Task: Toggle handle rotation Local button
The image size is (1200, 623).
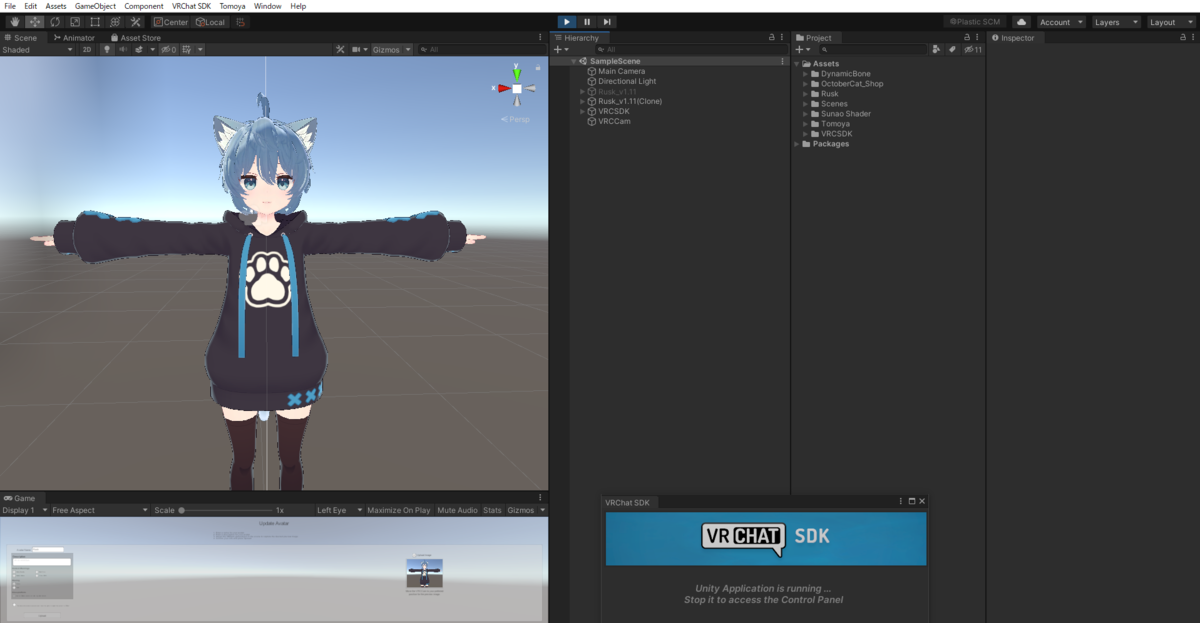Action: (210, 22)
